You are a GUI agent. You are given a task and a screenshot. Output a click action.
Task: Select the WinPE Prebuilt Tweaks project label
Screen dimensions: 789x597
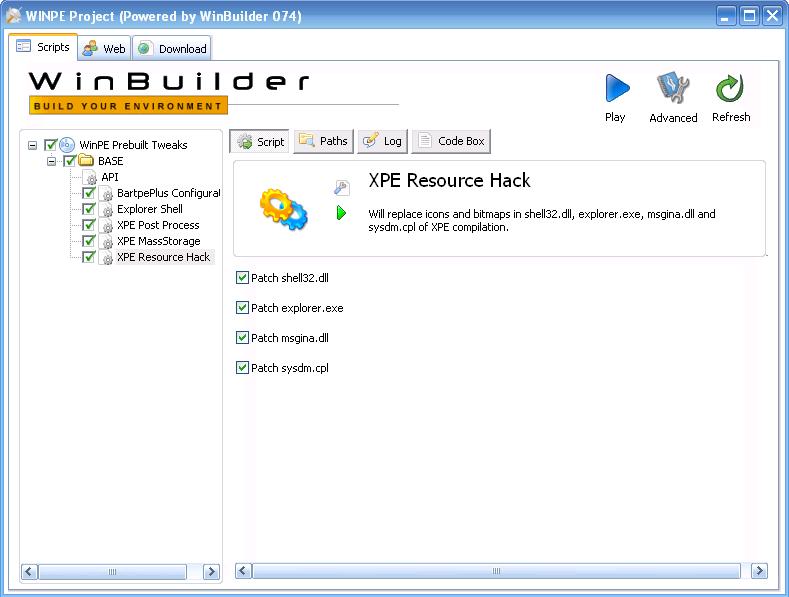click(133, 145)
